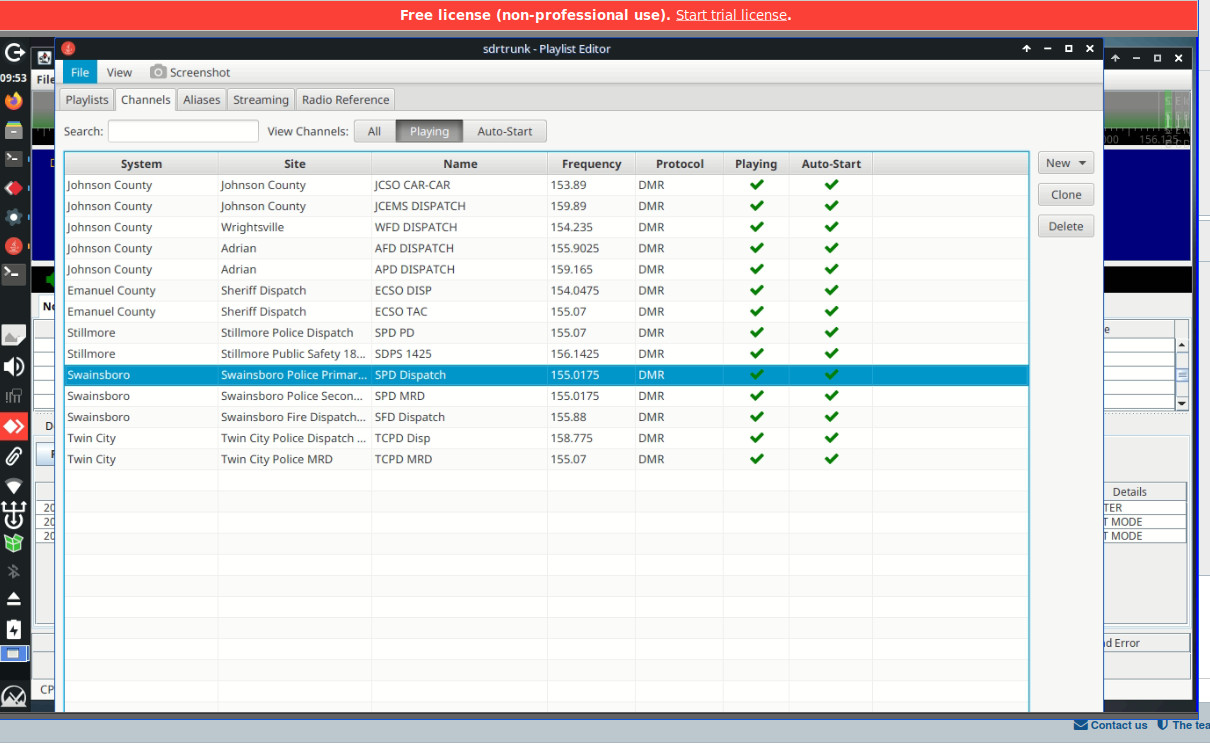Image resolution: width=1210 pixels, height=753 pixels.
Task: Open the Wi-Fi network indicator
Action: [x=14, y=486]
